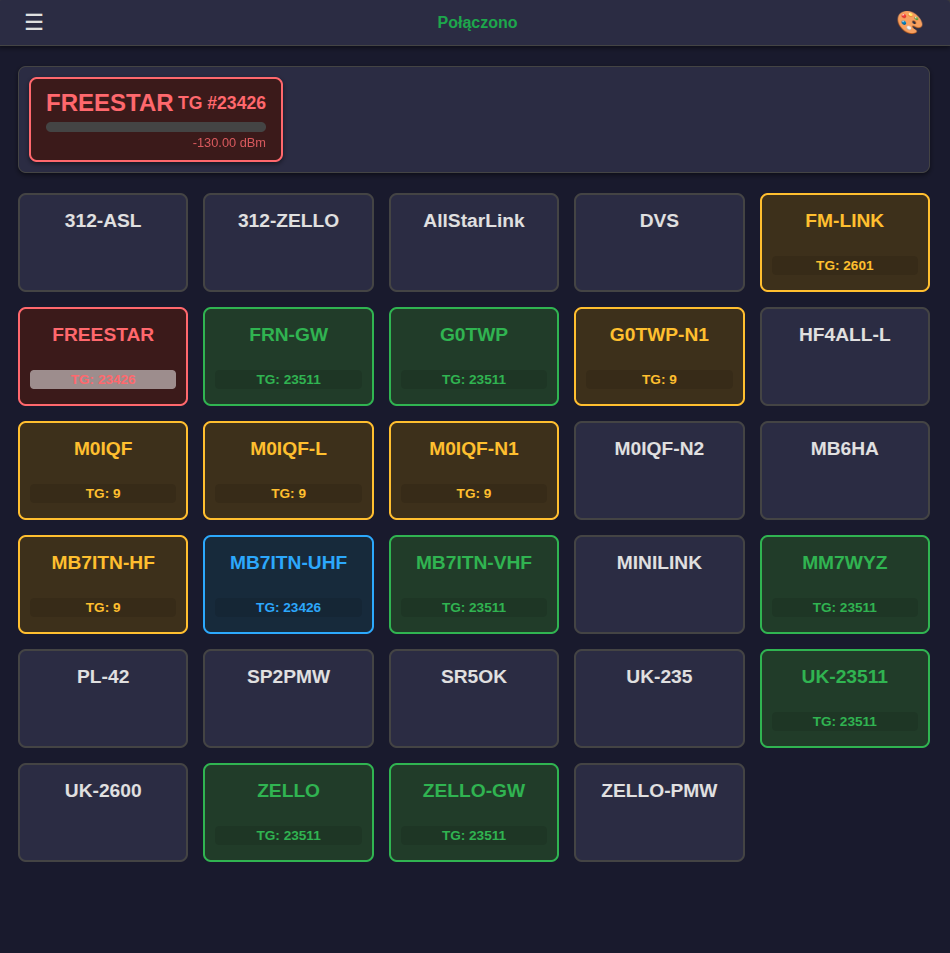Viewport: 950px width, 953px height.
Task: Pick the G0TWP-N1 node tile
Action: [x=659, y=356]
